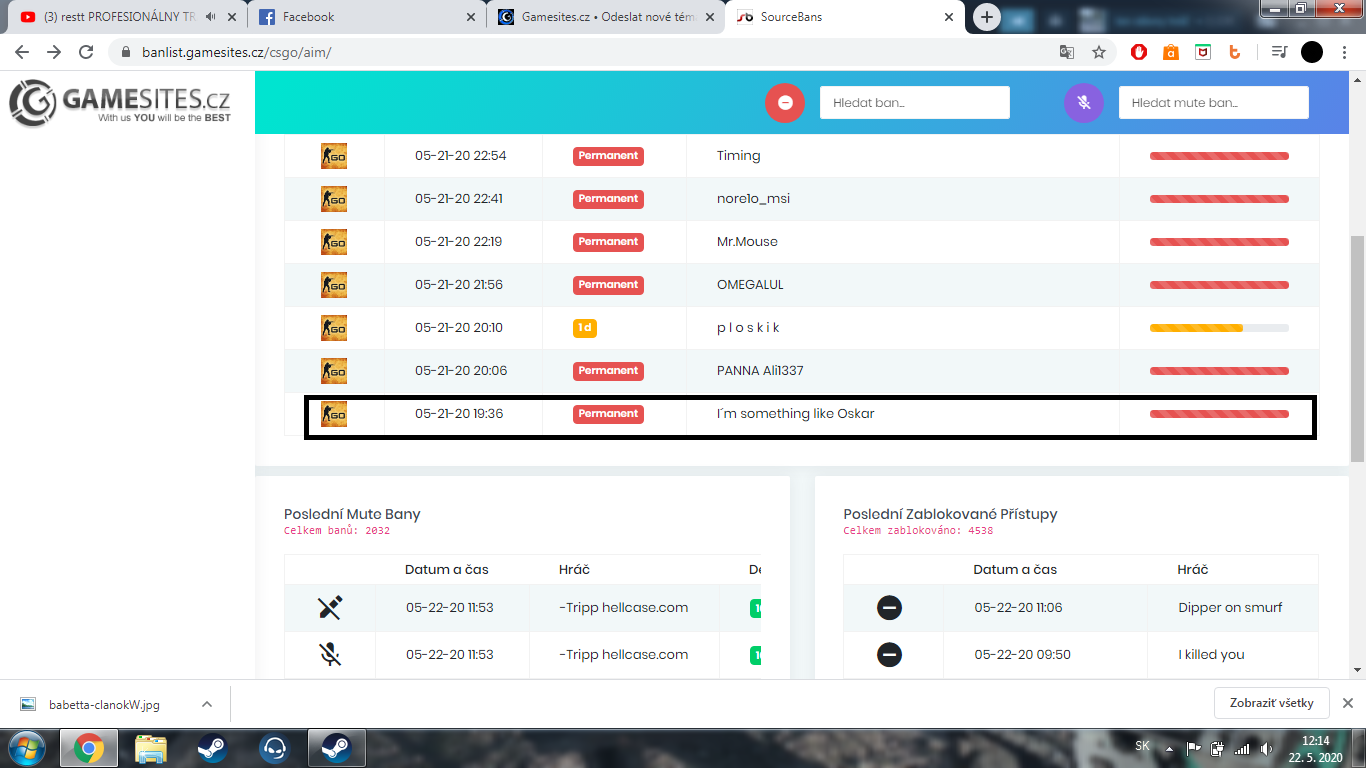
Task: Open the Chrome three-dot menu
Action: (x=1345, y=52)
